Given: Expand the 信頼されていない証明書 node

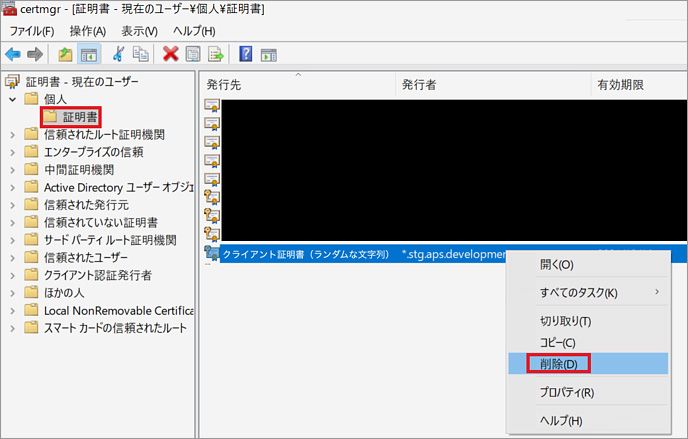Looking at the screenshot, I should point(13,222).
